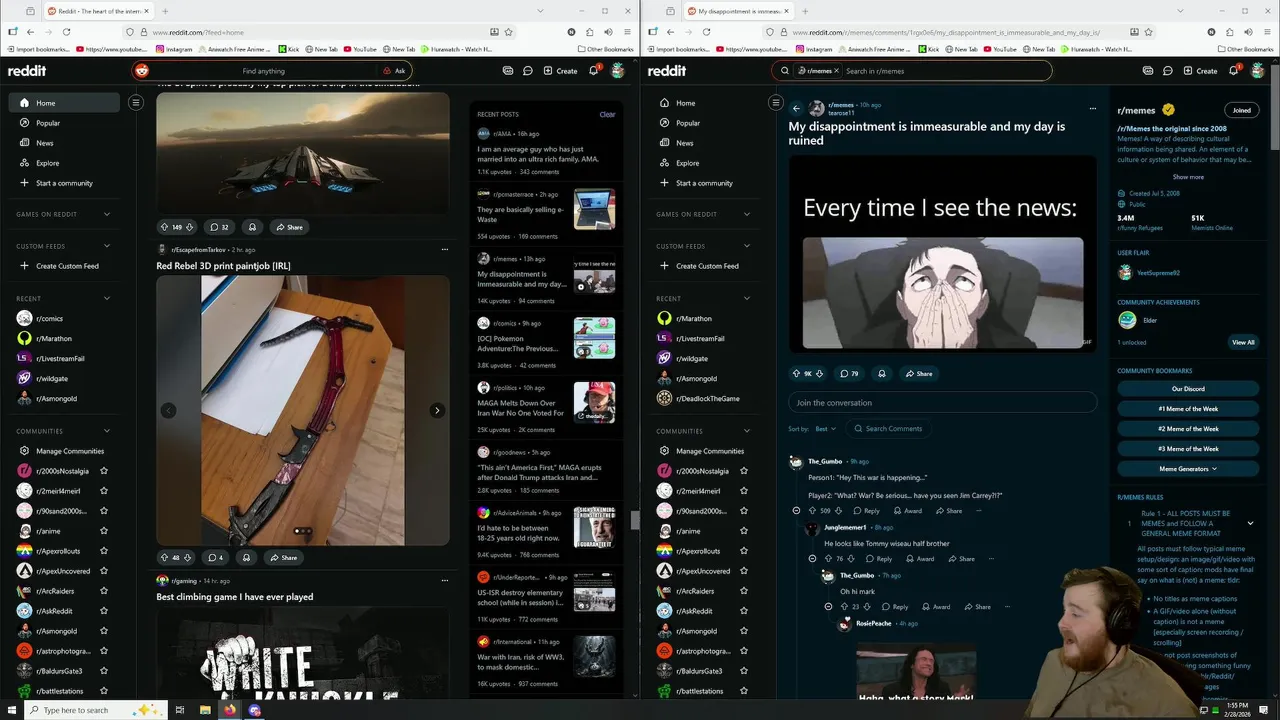Go back using post back arrow
The width and height of the screenshot is (1280, 720).
click(x=796, y=108)
